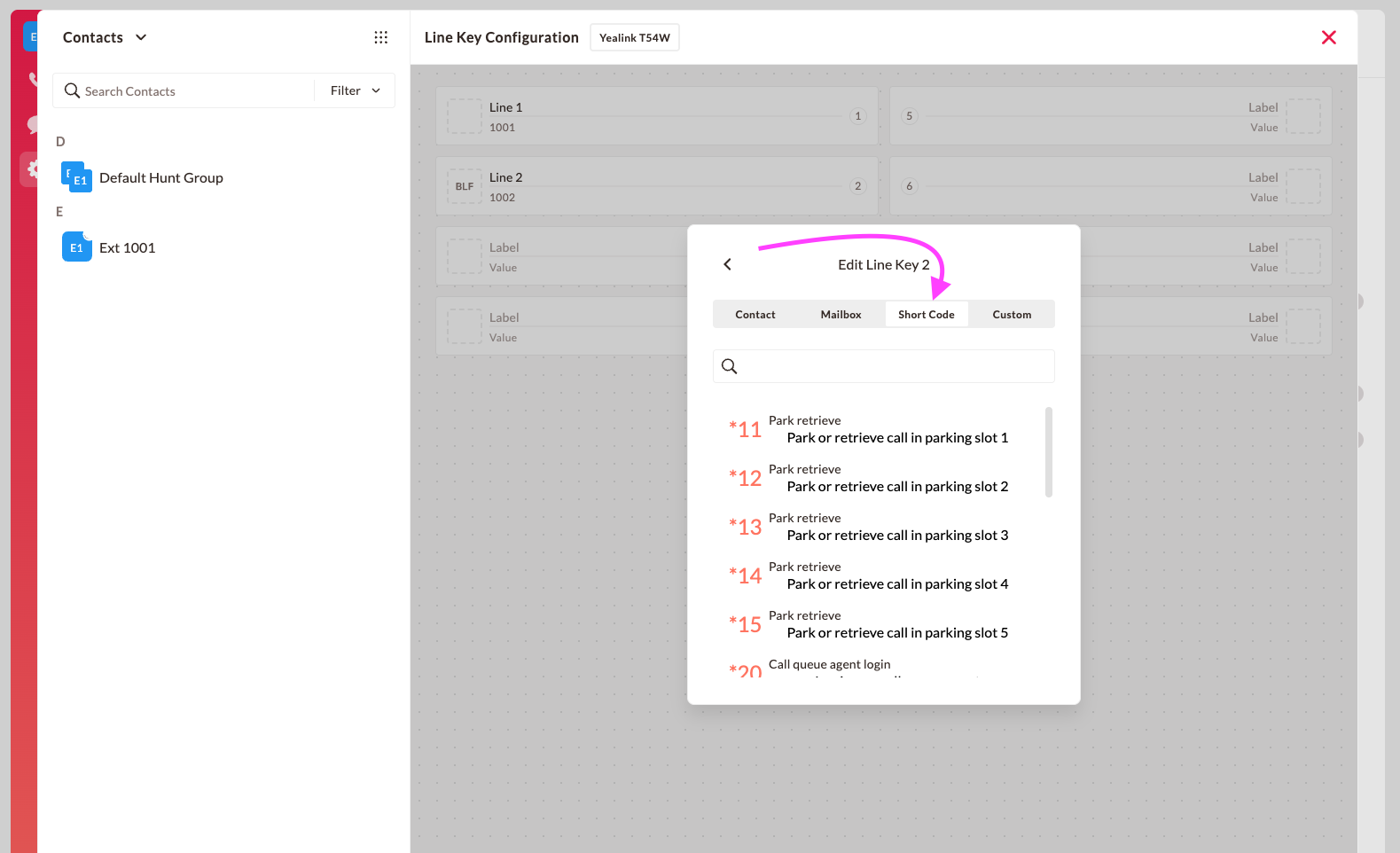
Task: Open the Filter dropdown
Action: [355, 90]
